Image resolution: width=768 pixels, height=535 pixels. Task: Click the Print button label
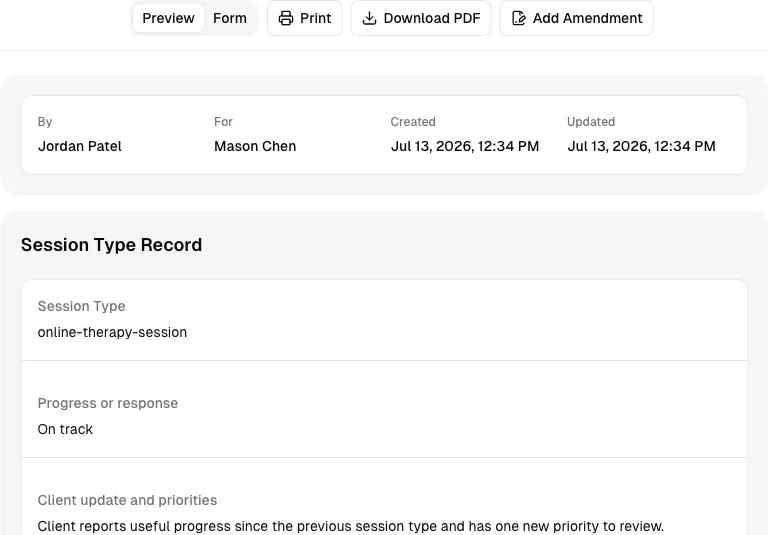315,18
